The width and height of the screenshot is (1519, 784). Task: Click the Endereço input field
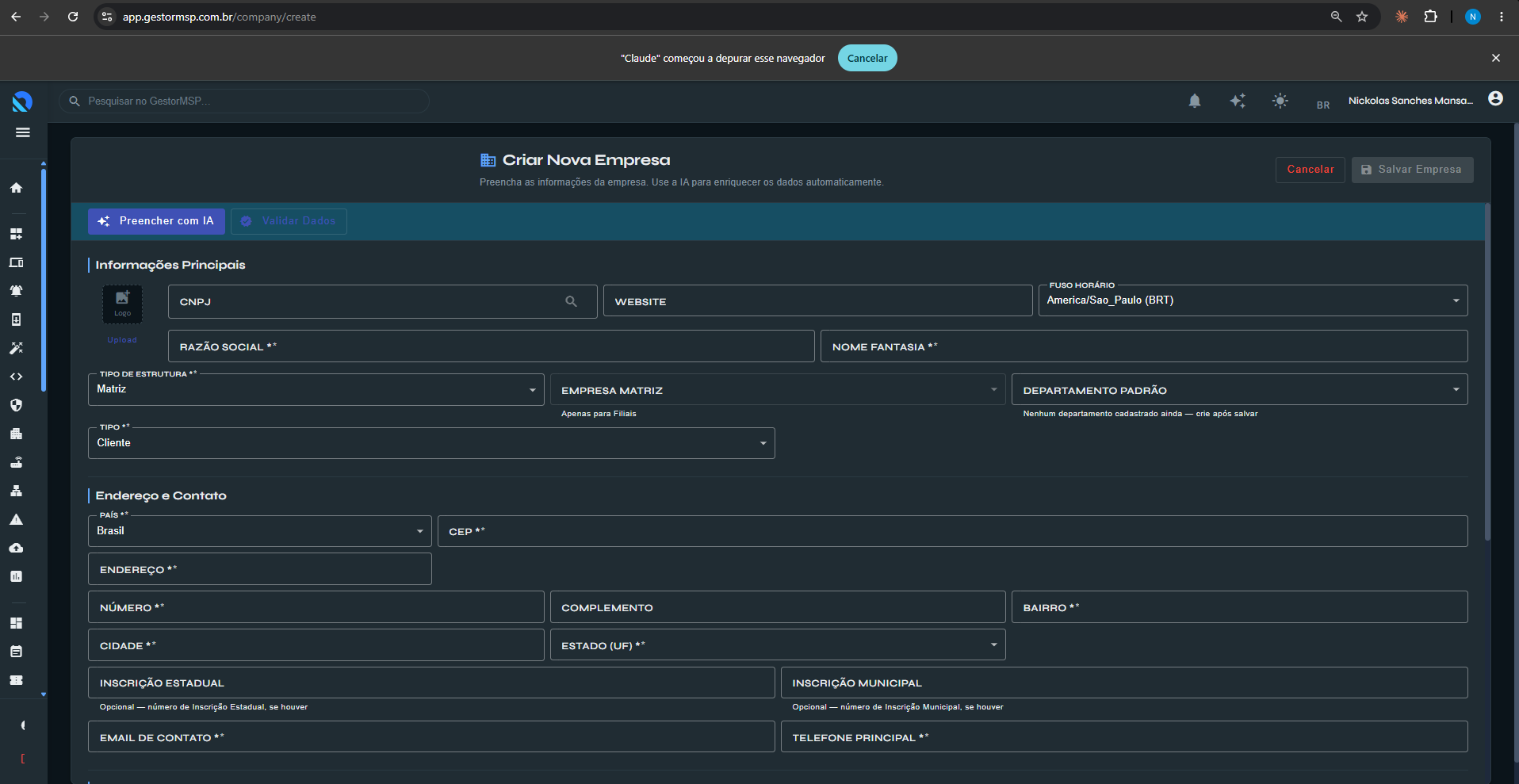(x=259, y=569)
